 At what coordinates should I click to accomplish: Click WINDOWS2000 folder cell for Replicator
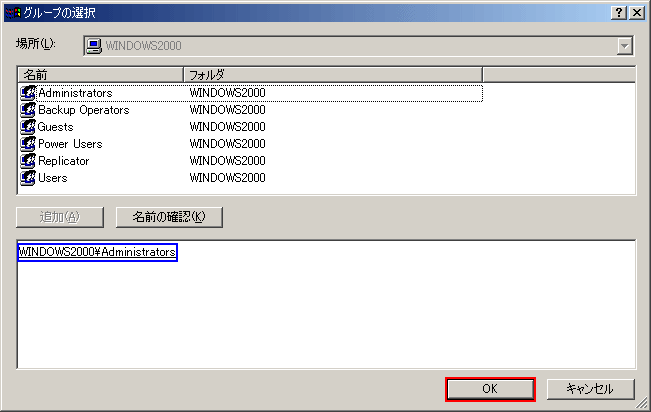228,161
